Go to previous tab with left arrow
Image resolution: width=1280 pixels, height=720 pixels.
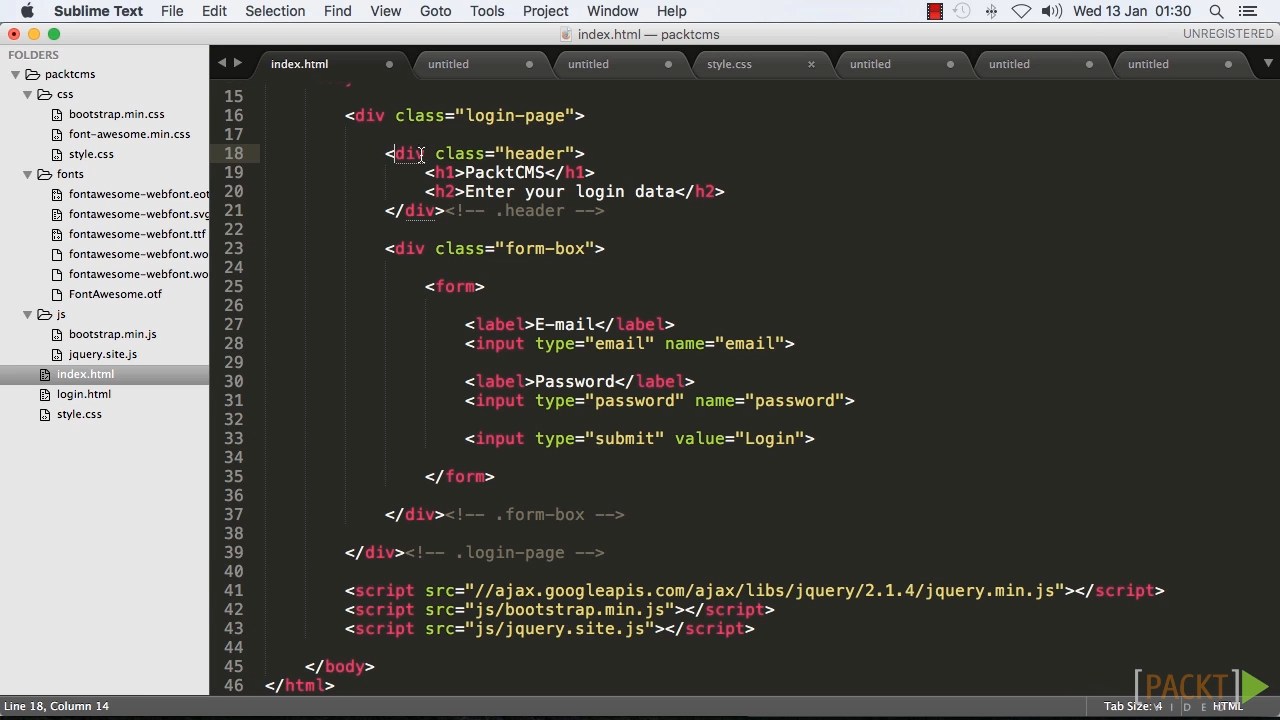click(x=222, y=63)
